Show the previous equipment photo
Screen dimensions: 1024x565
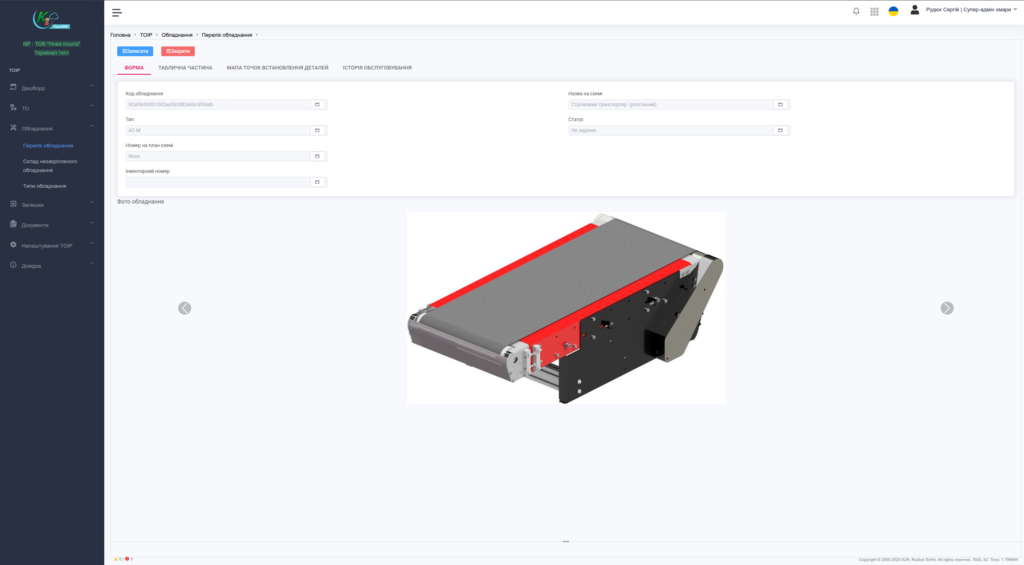(x=185, y=308)
